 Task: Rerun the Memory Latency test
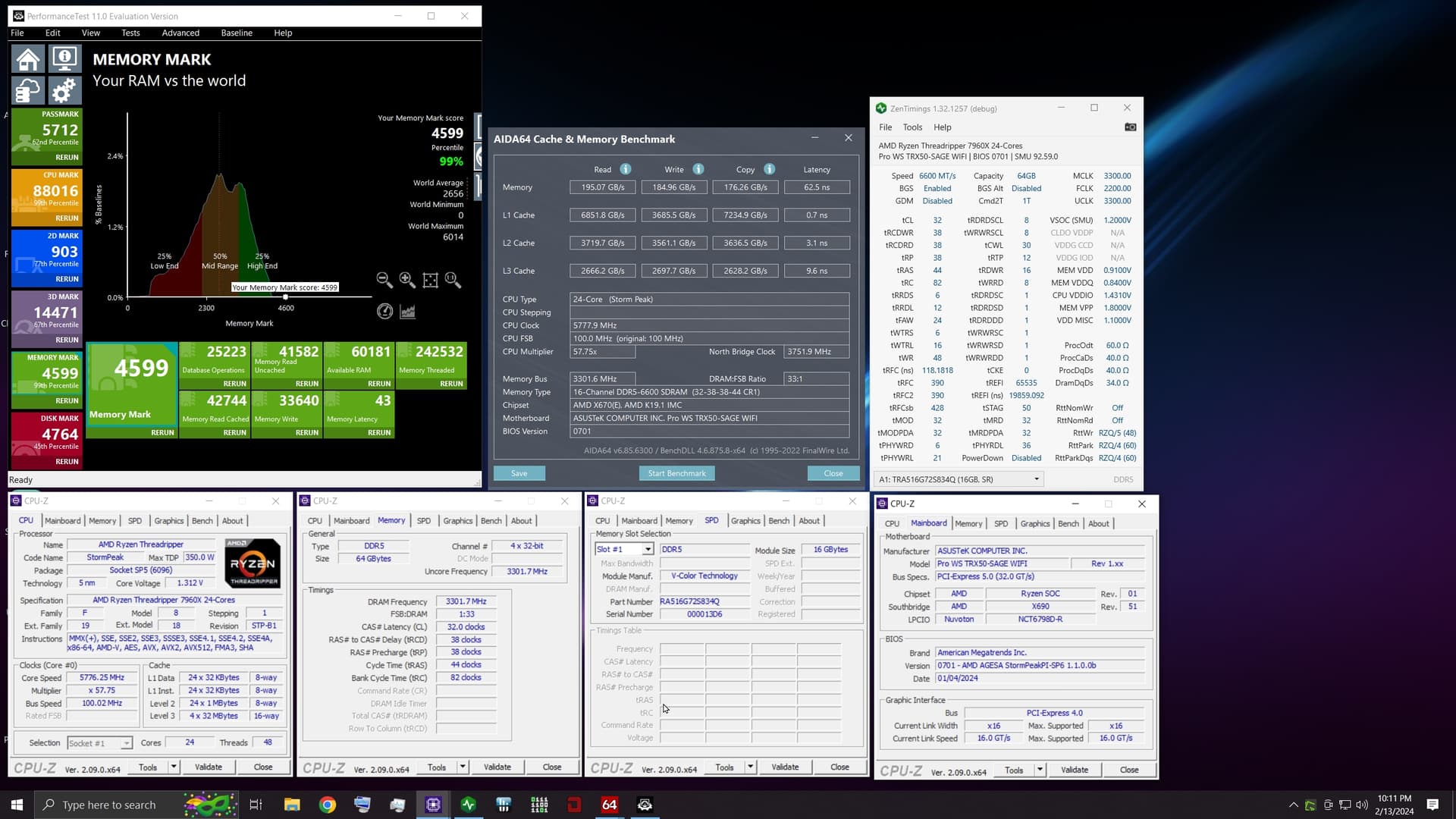tap(378, 432)
